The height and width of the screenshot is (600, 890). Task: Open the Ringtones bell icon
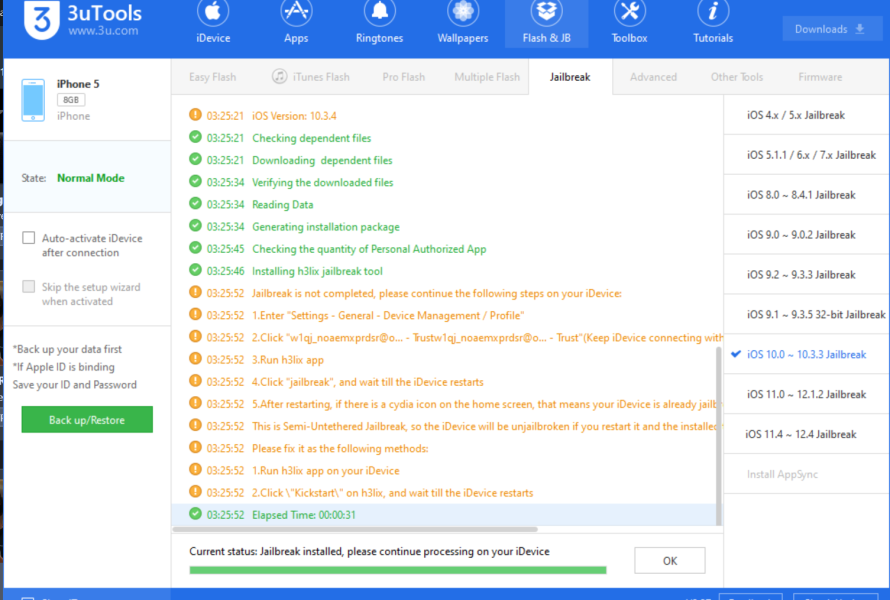[379, 13]
